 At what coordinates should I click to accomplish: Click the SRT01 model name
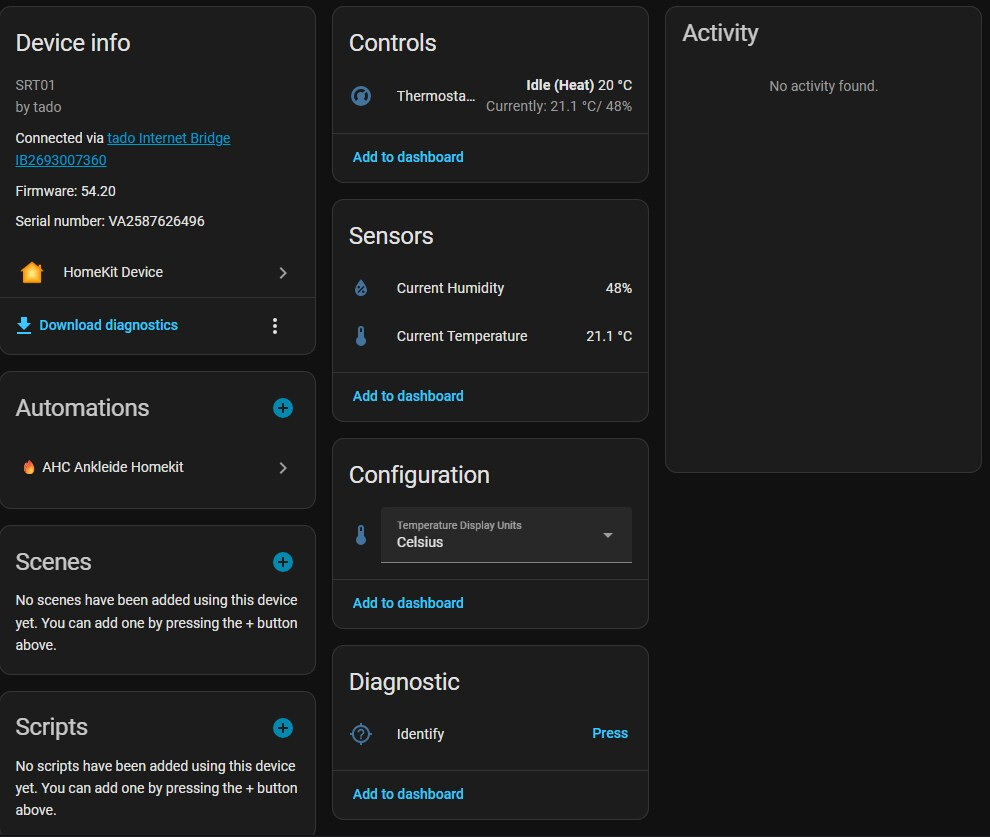(x=35, y=85)
